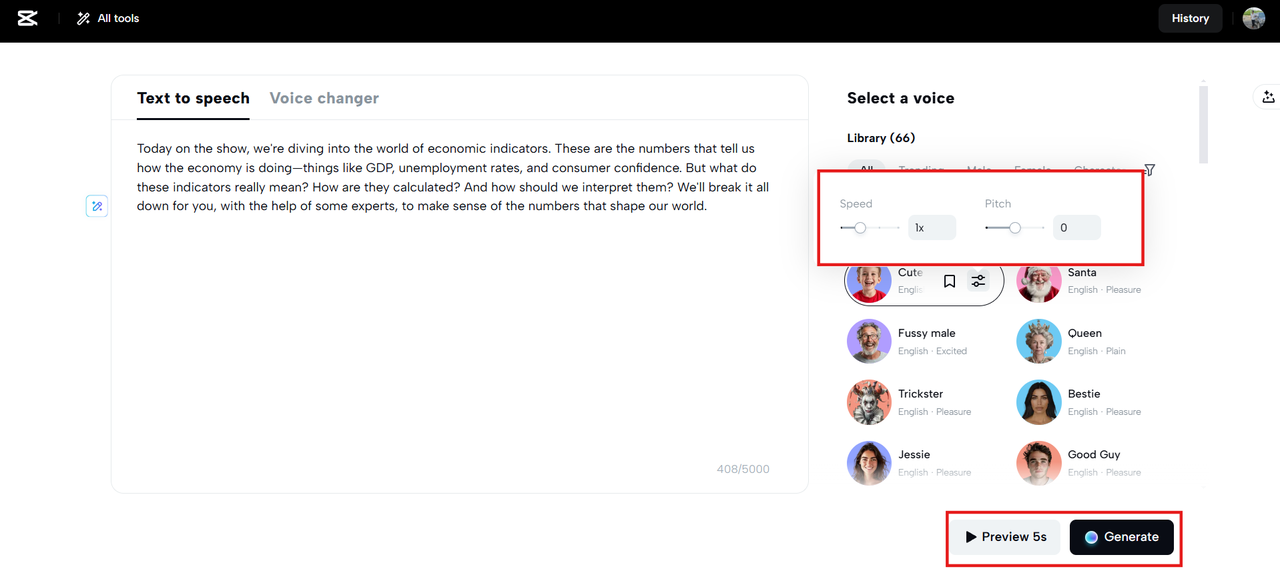Viewport: 1280px width, 571px height.
Task: Select the Santa voice avatar
Action: (1039, 281)
